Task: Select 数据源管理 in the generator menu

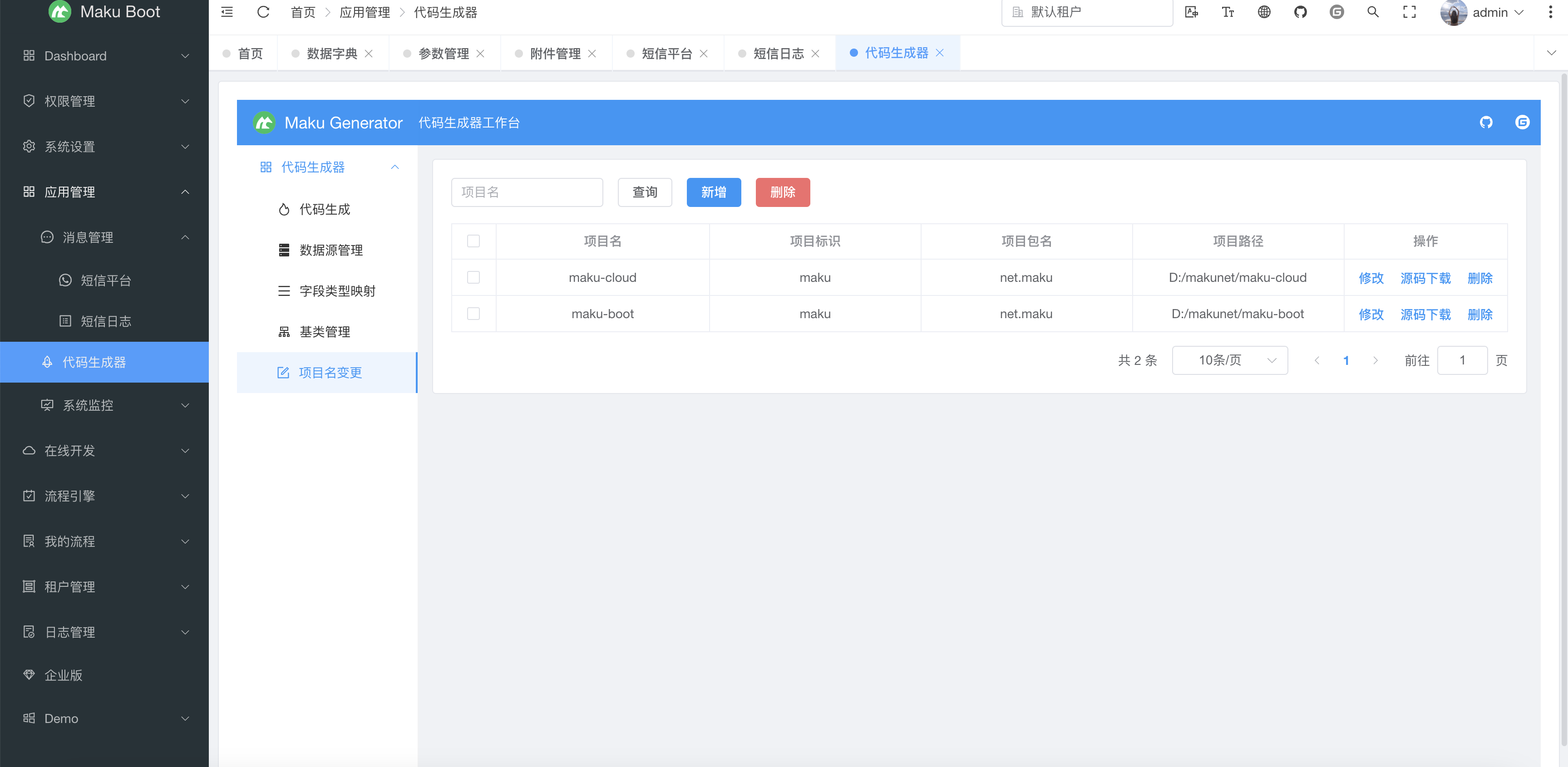Action: pos(330,250)
